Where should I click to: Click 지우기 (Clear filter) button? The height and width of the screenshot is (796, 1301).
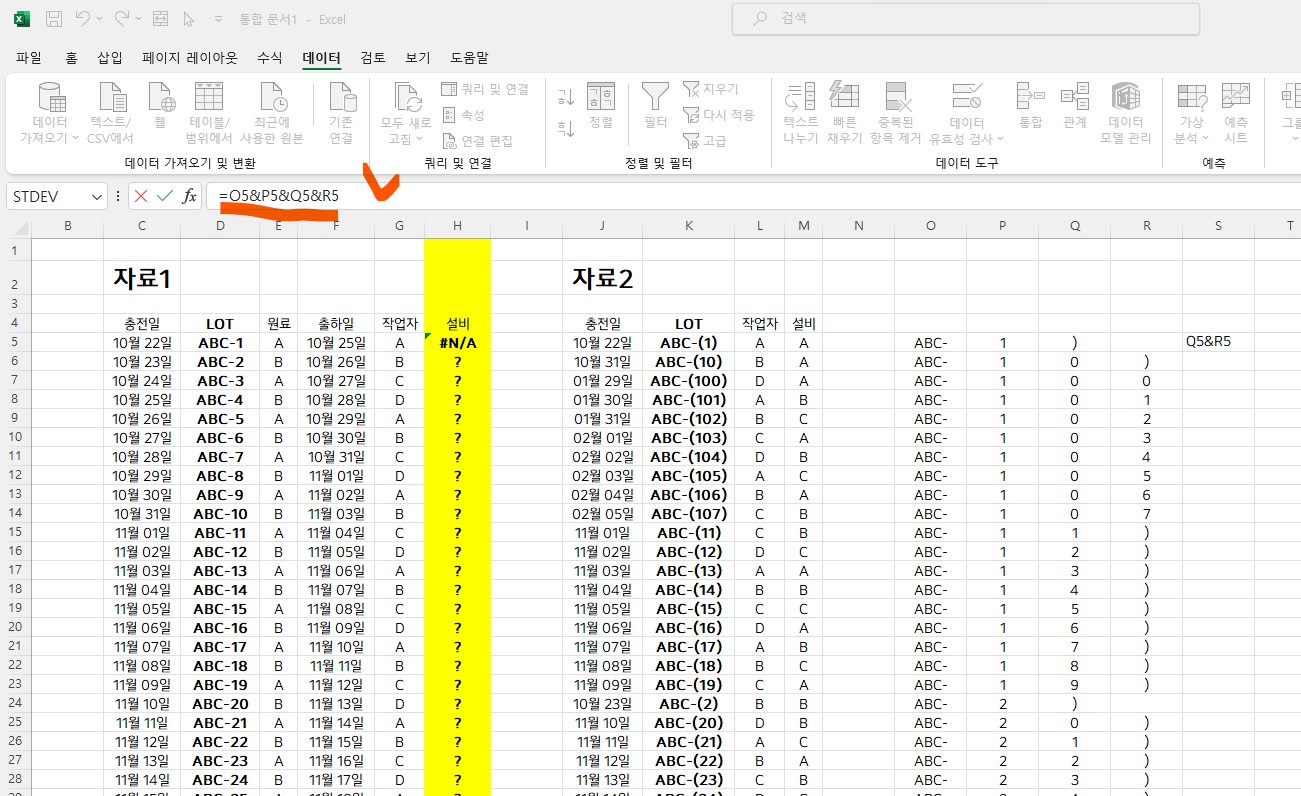point(710,90)
